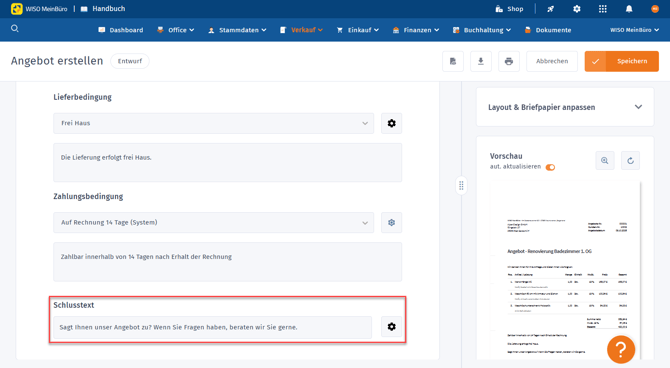Click the rocket icon in top bar
Screen dimensions: 670x368
point(550,9)
